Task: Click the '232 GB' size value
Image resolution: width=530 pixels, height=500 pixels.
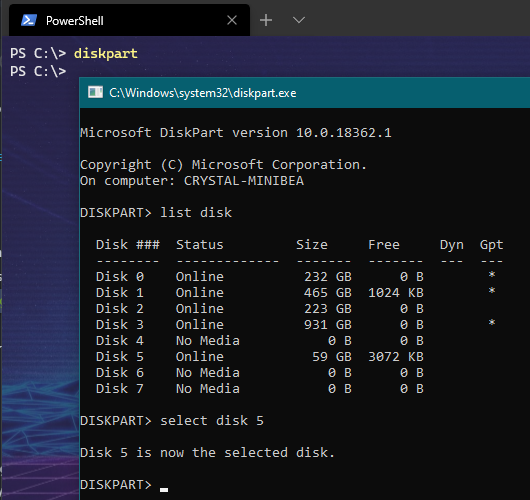Action: (328, 277)
